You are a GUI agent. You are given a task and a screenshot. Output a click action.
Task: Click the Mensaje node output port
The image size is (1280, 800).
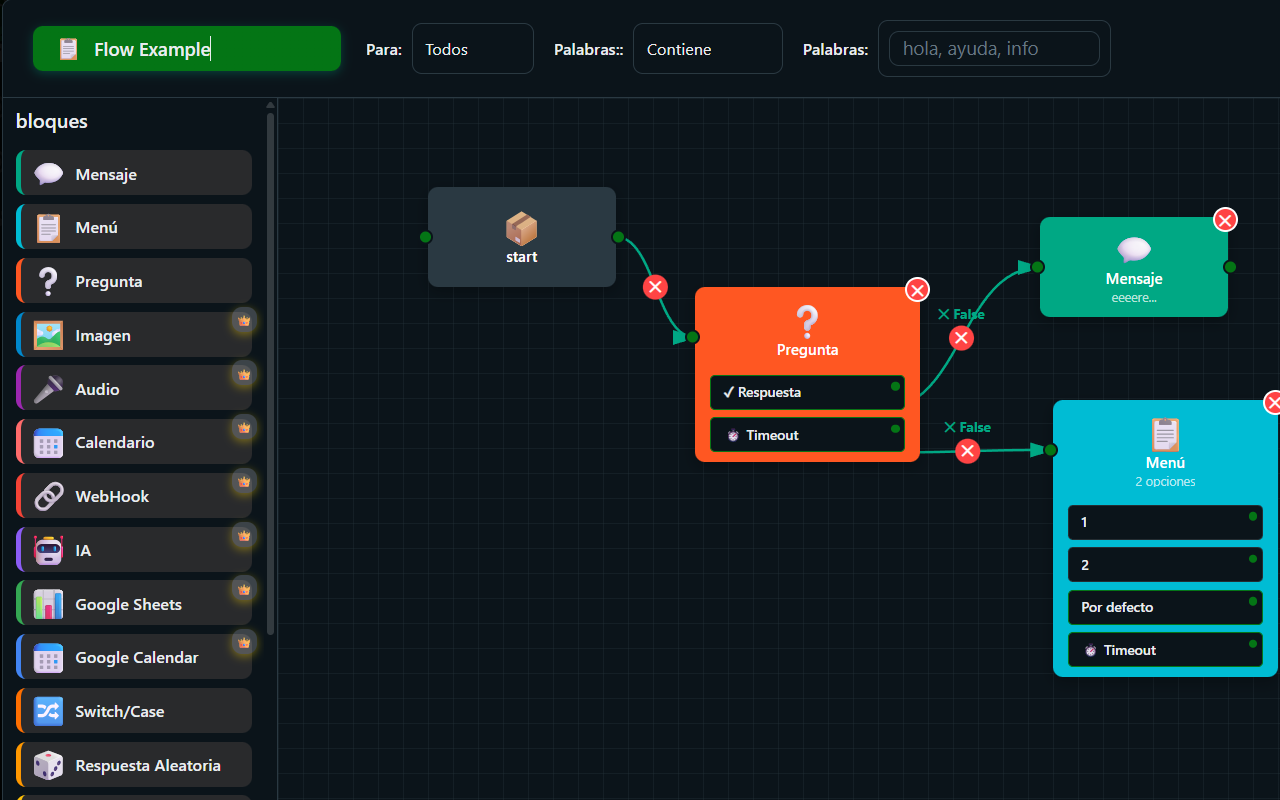[1230, 267]
